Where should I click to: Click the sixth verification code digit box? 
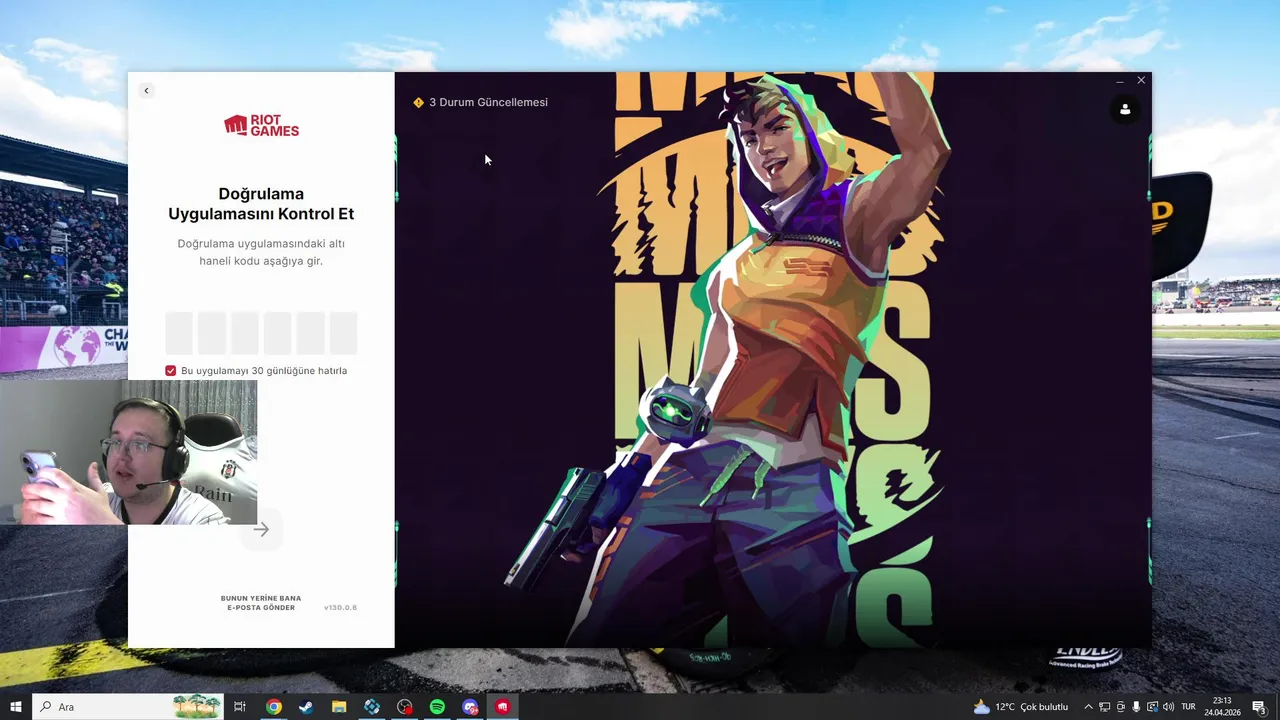344,333
